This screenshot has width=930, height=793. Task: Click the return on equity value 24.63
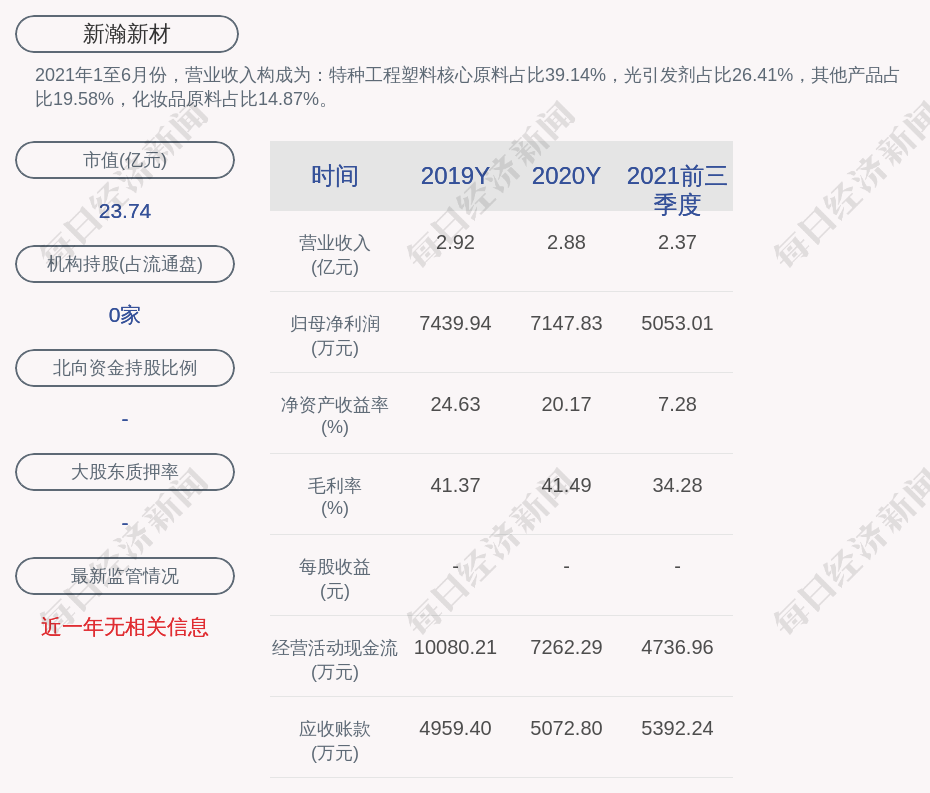[455, 405]
